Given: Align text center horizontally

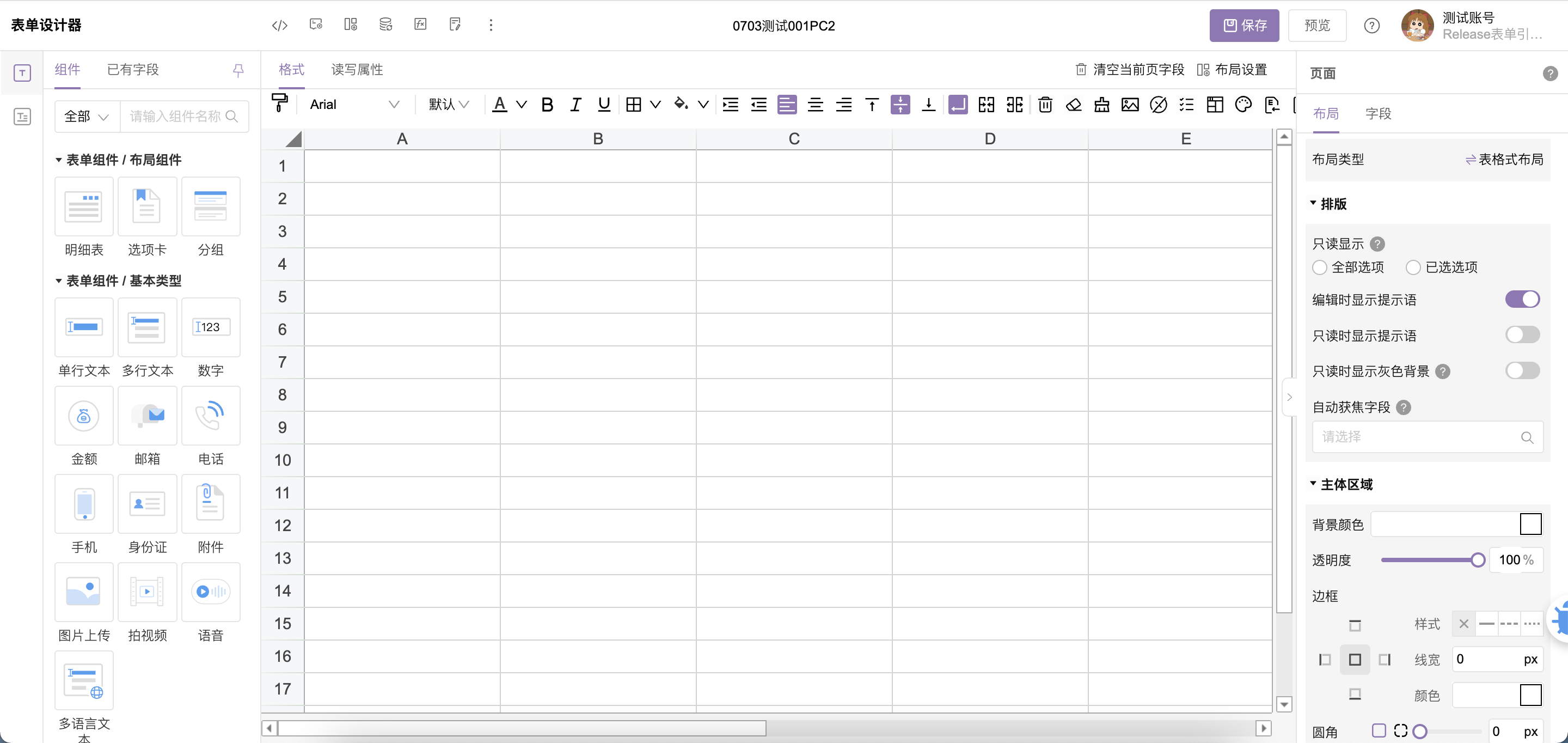Looking at the screenshot, I should tap(815, 105).
